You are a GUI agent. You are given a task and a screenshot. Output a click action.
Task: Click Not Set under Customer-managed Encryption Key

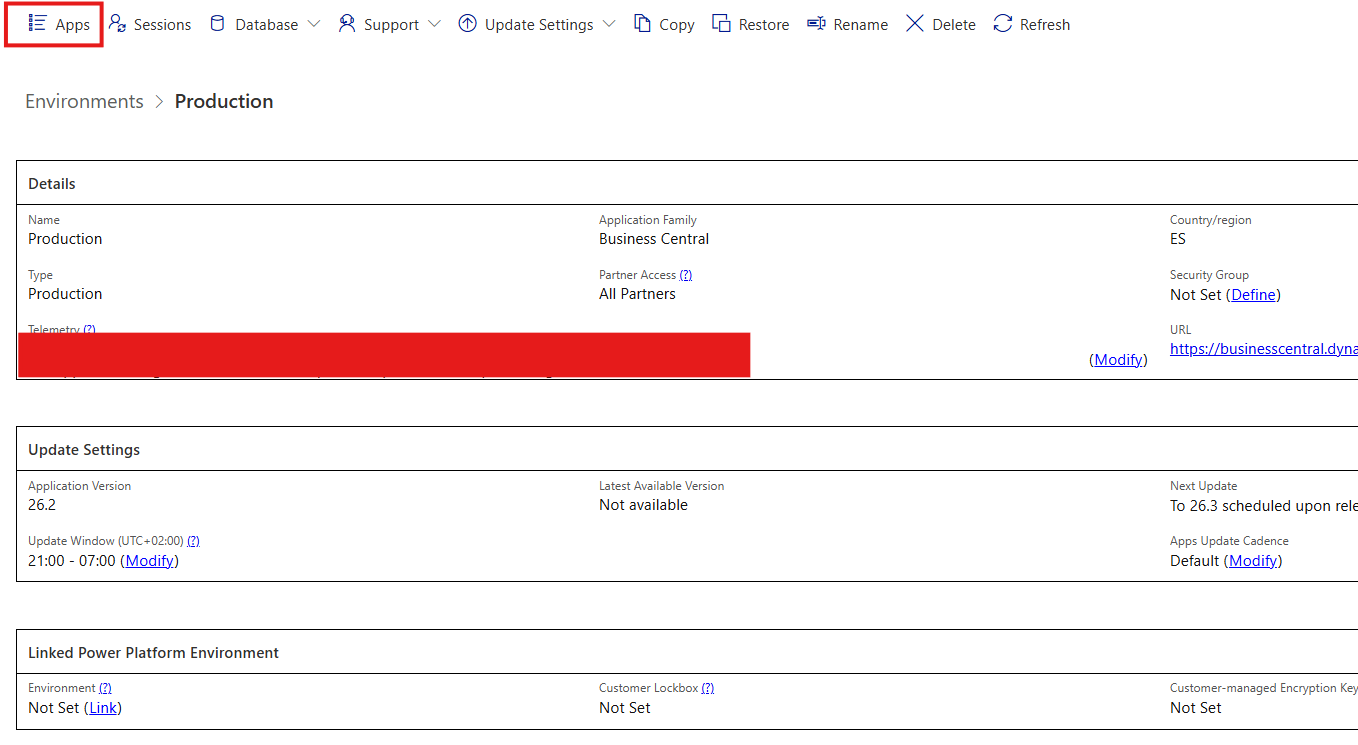click(x=1196, y=708)
